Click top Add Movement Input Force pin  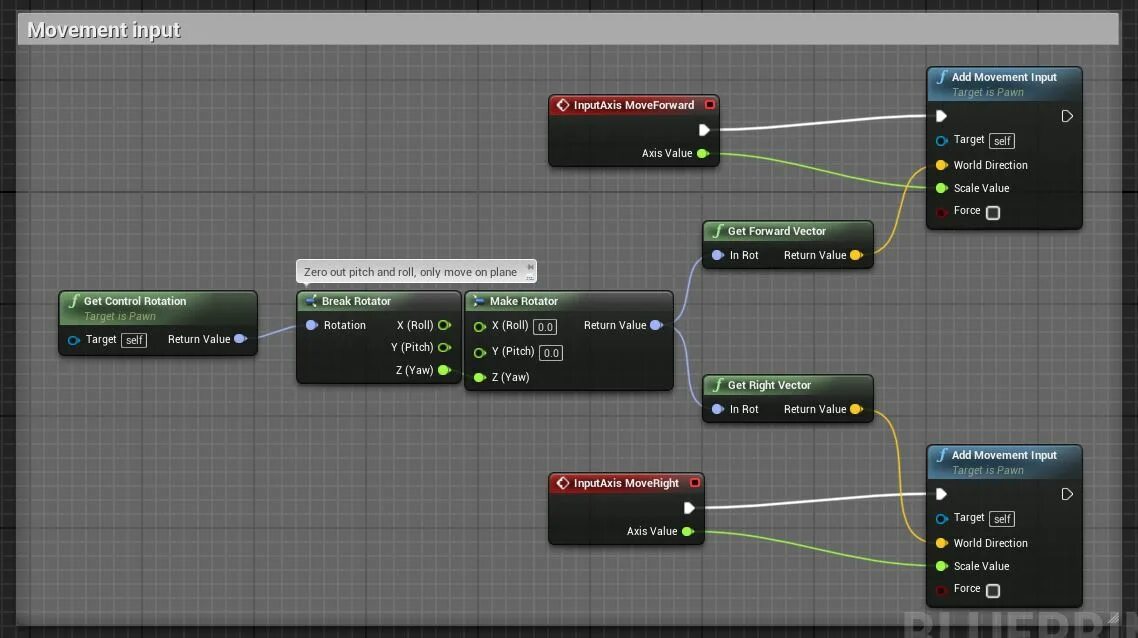pyautogui.click(x=941, y=212)
